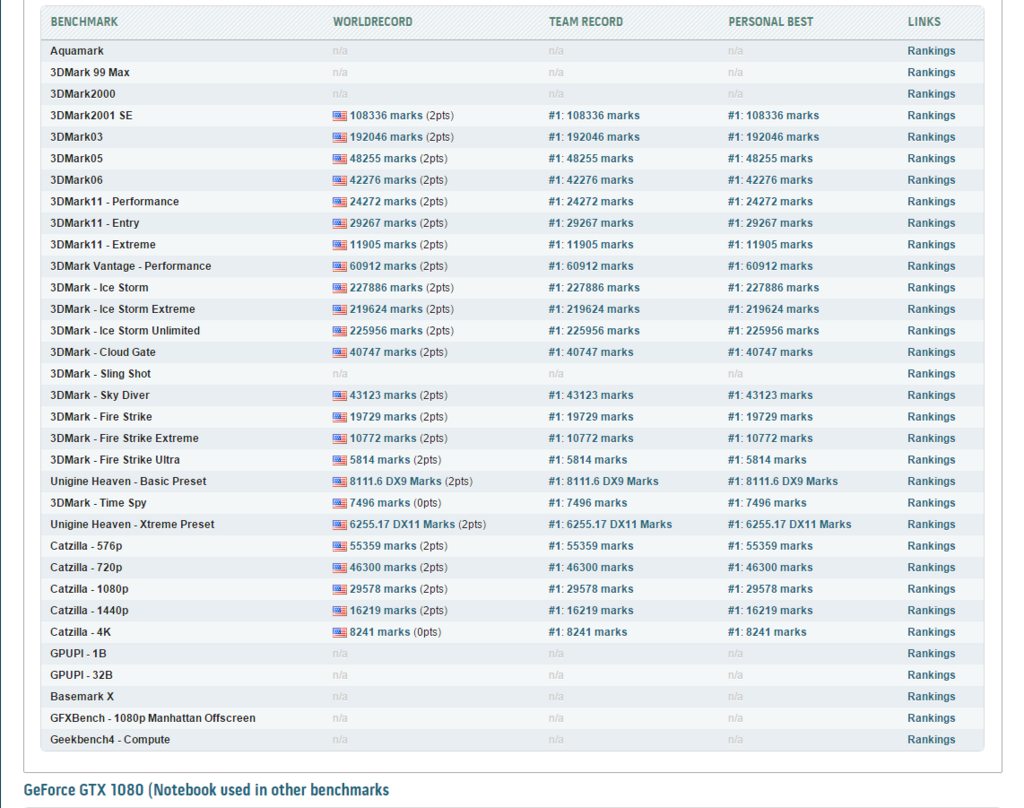Open Rankings link for 3DMark 99 Max
Image resolution: width=1024 pixels, height=808 pixels.
(x=931, y=73)
